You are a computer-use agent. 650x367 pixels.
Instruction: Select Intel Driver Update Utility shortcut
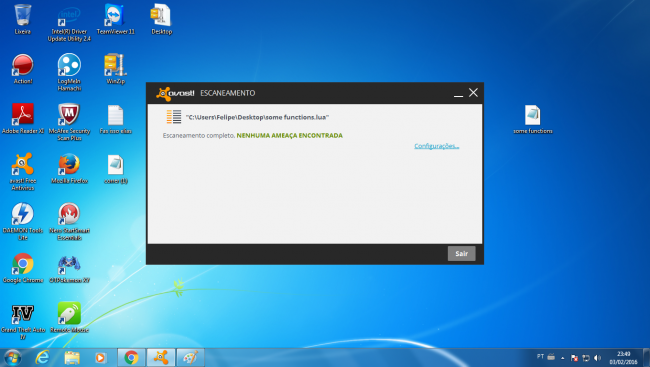pyautogui.click(x=69, y=24)
